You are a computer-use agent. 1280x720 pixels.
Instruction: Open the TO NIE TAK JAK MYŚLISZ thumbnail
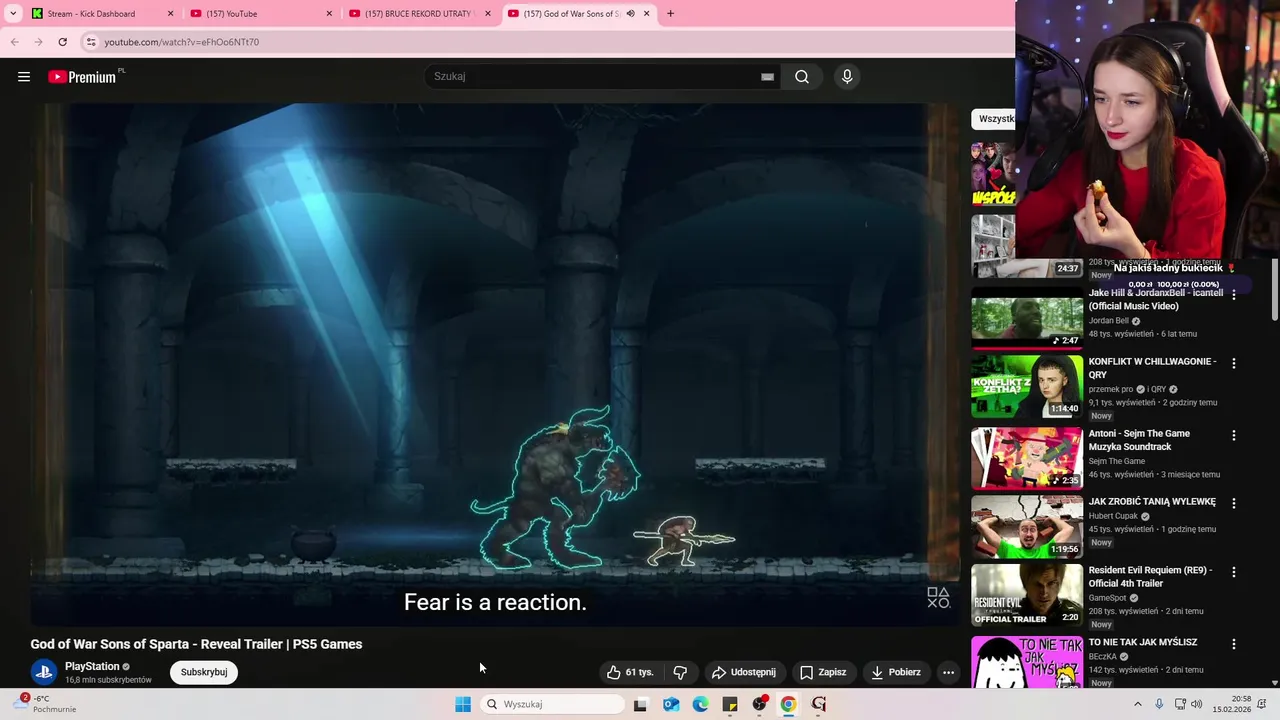tap(1027, 662)
